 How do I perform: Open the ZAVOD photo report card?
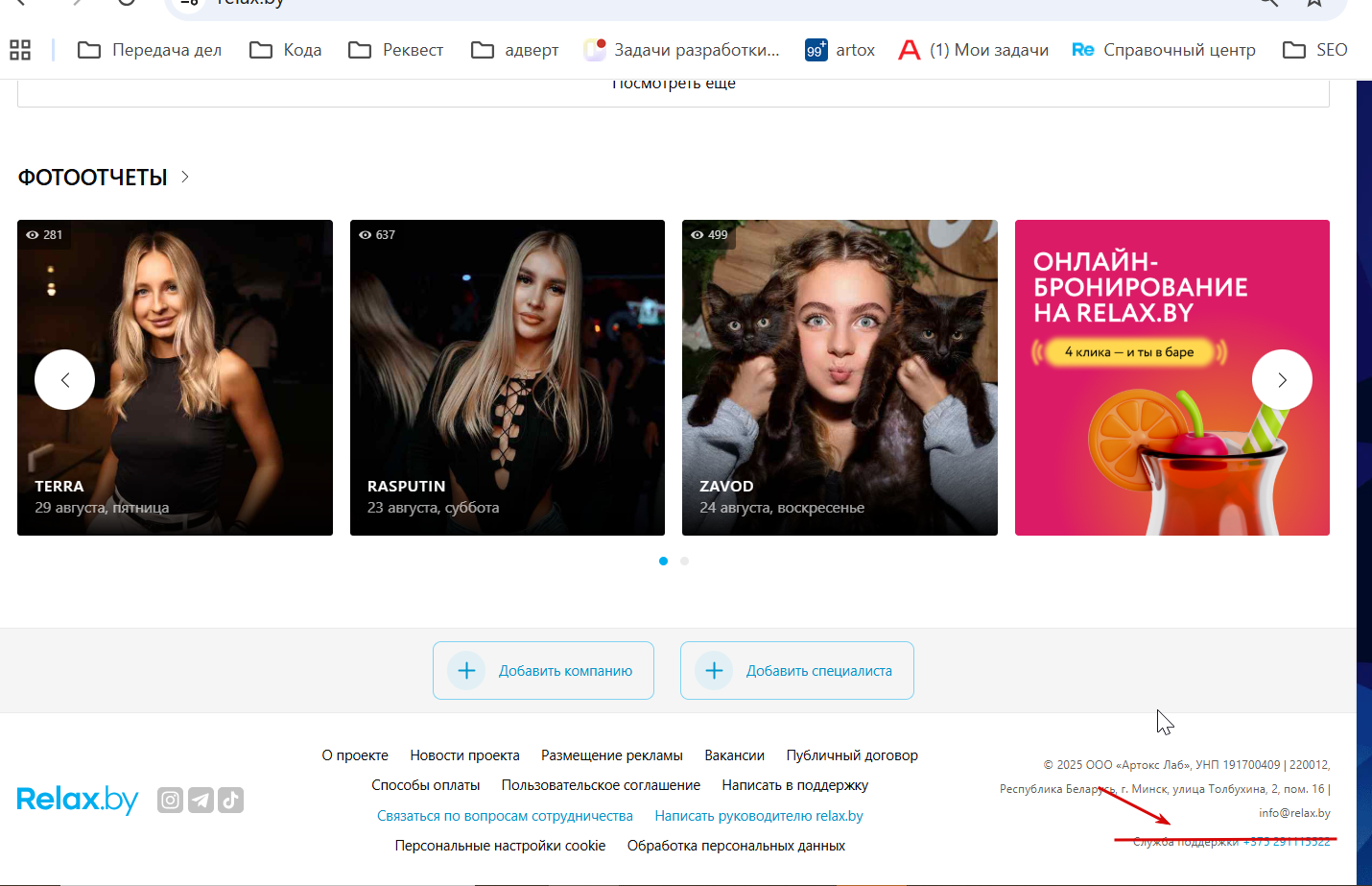tap(840, 377)
